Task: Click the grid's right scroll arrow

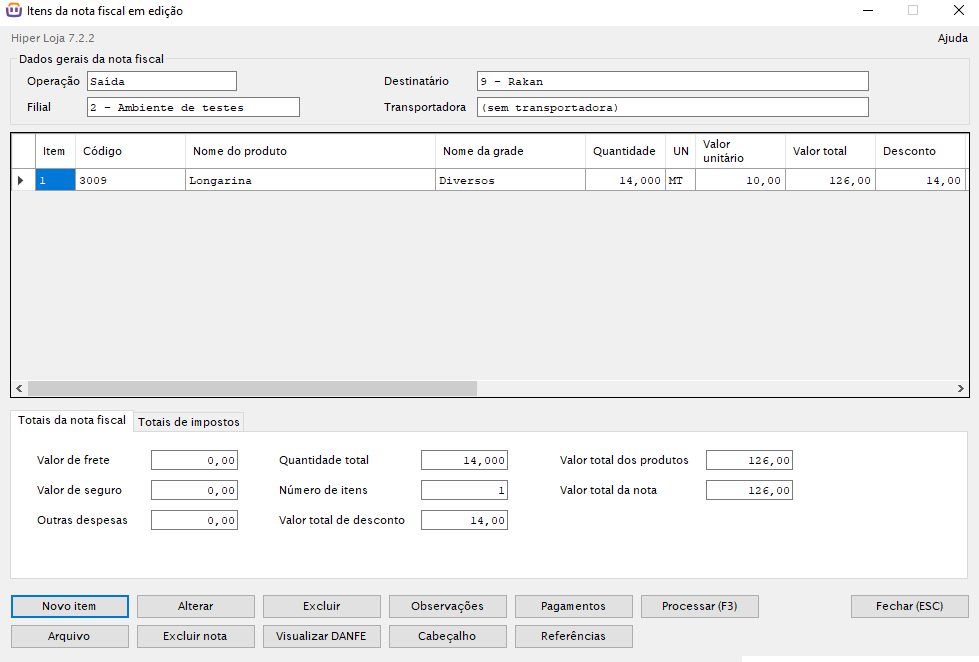Action: coord(960,388)
